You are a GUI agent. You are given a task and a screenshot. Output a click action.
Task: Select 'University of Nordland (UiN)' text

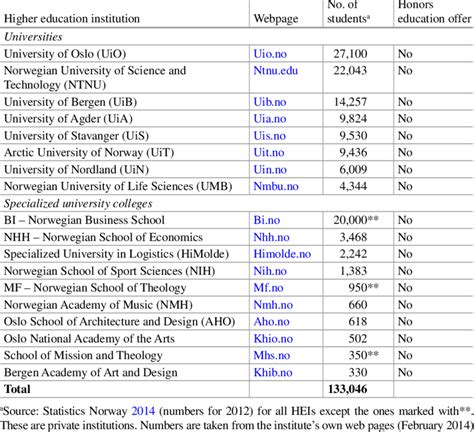(x=76, y=169)
